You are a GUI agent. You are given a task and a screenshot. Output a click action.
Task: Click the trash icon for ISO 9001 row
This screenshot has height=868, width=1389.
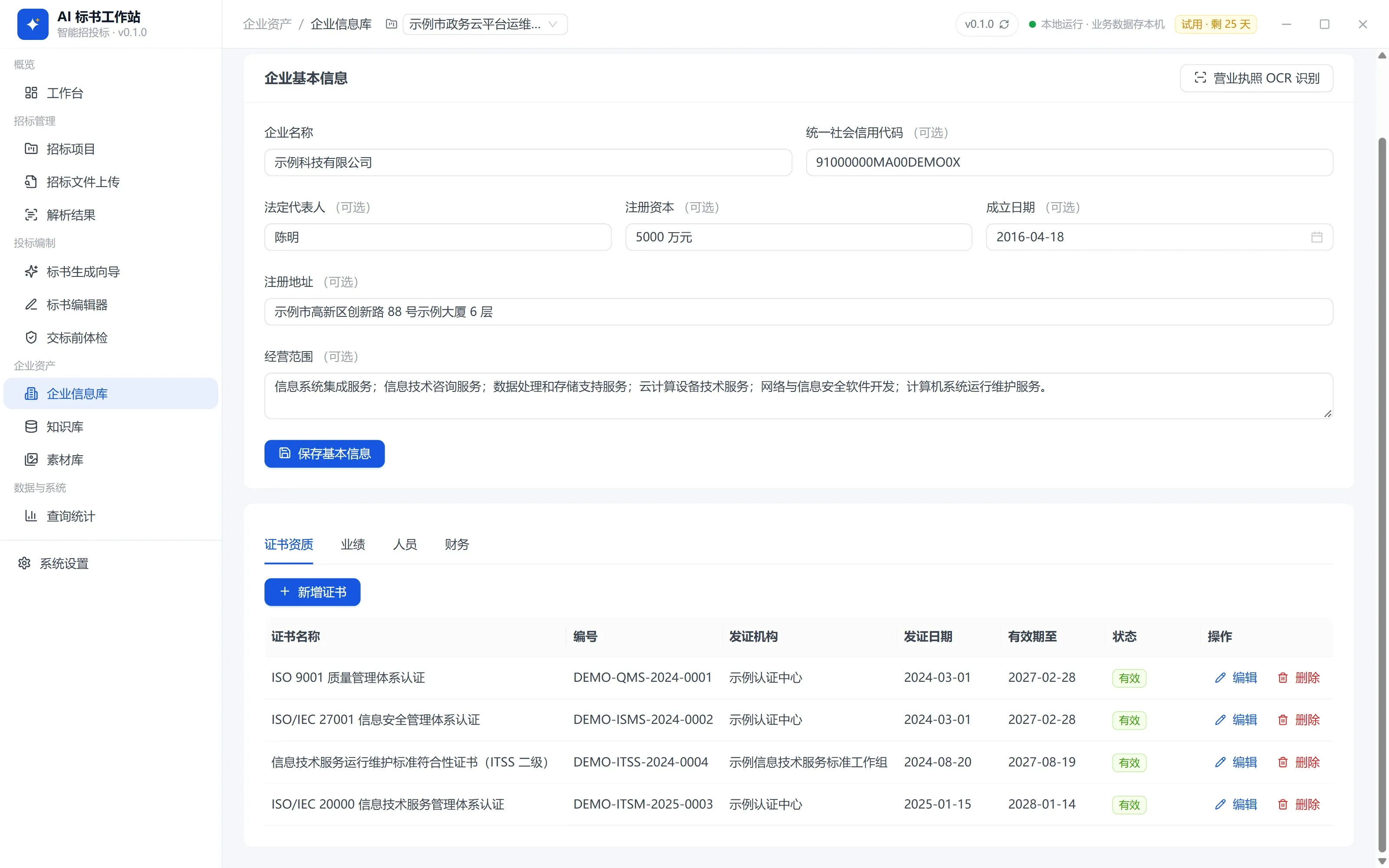pos(1282,678)
